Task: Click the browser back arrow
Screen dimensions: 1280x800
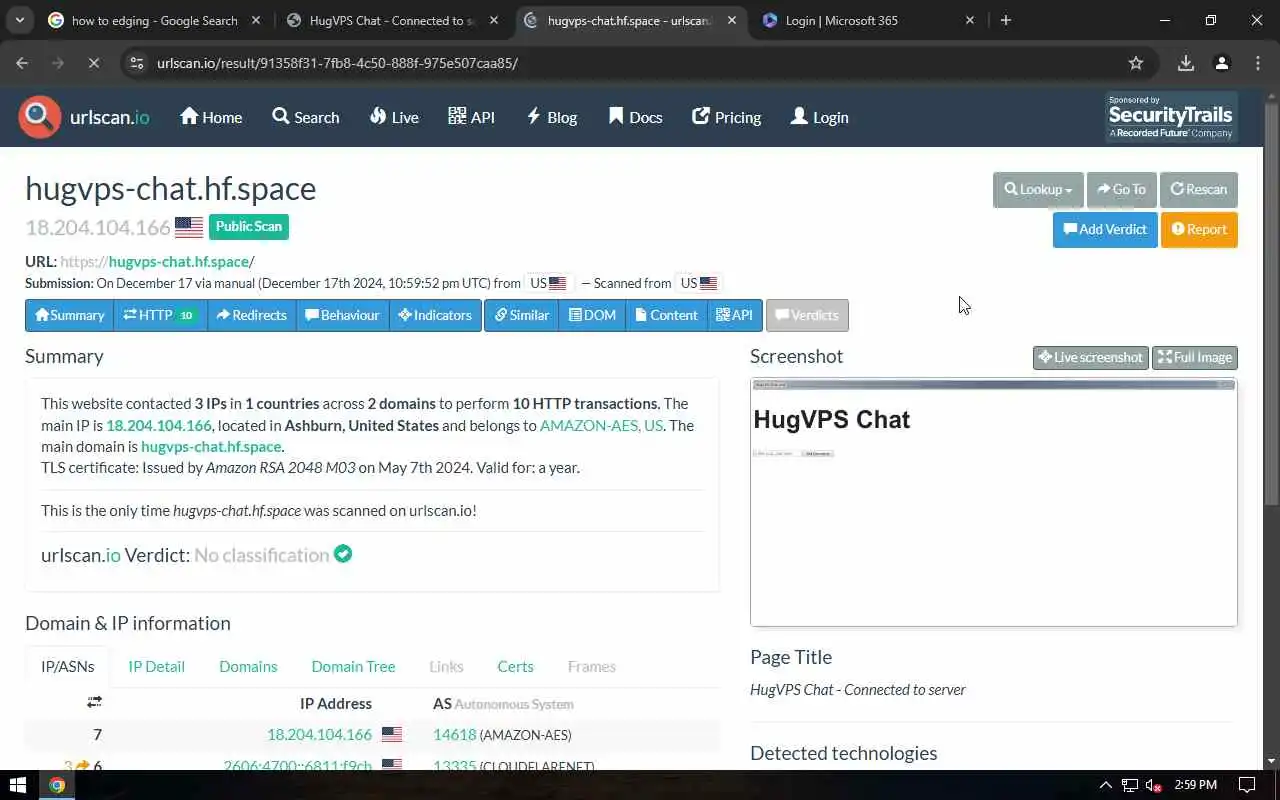Action: [22, 63]
